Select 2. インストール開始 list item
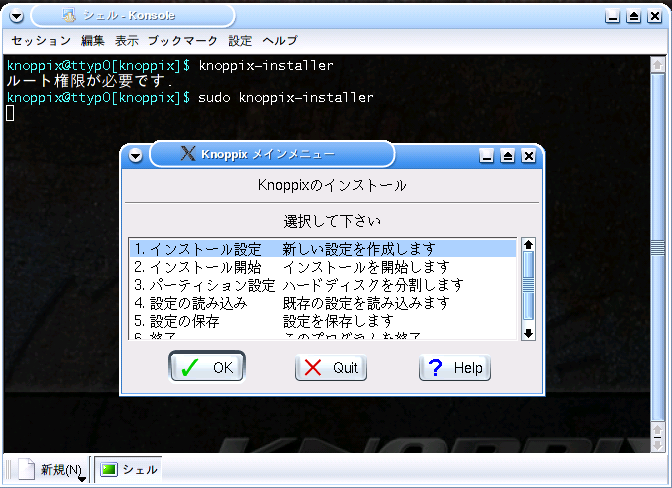This screenshot has height=488, width=672. [323, 267]
